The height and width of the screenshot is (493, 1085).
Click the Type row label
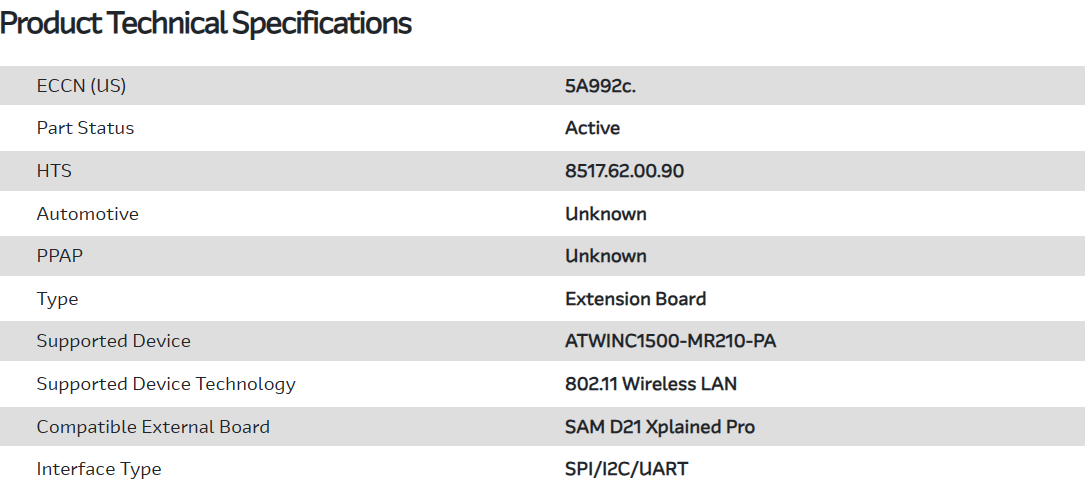coord(57,299)
